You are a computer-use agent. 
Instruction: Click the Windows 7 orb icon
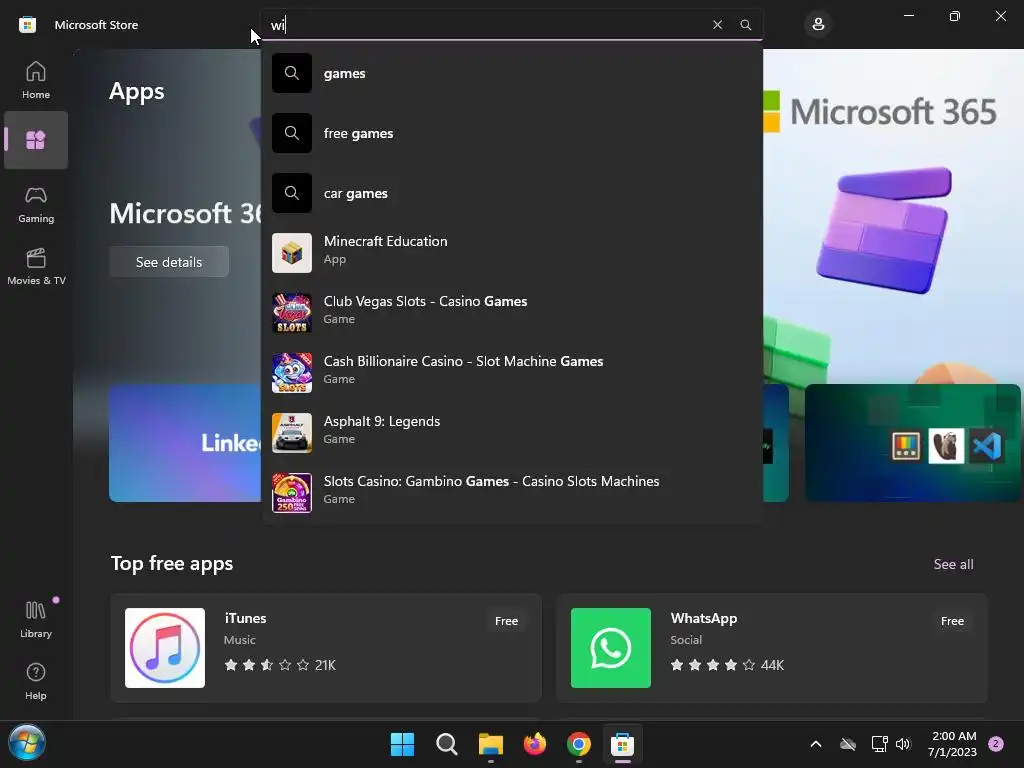click(27, 743)
